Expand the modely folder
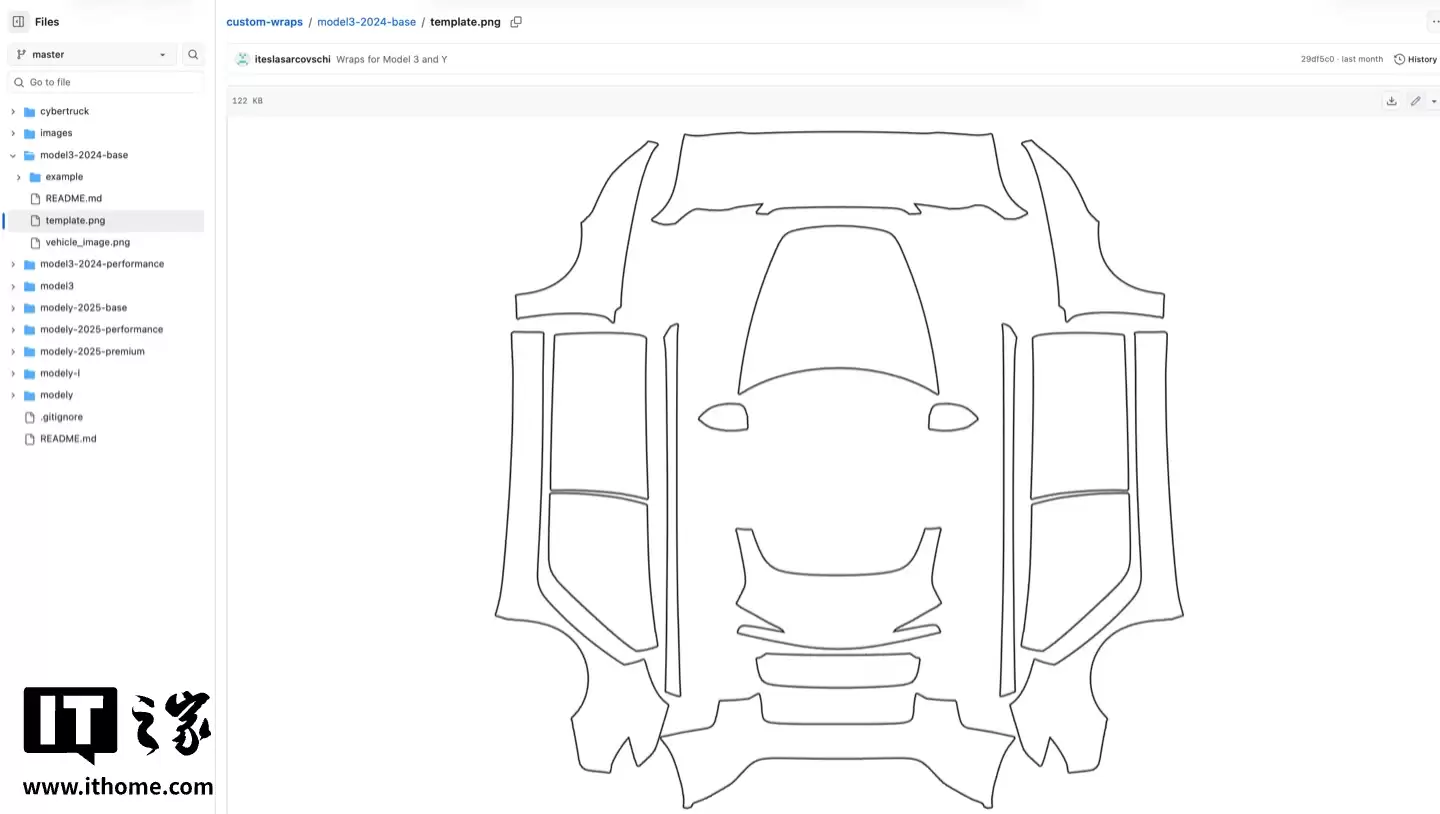Viewport: 1440px width, 814px height. (x=11, y=394)
